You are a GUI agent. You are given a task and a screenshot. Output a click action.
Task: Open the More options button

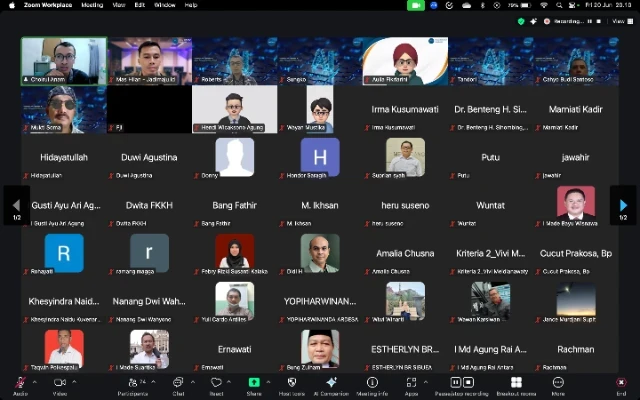coord(557,384)
